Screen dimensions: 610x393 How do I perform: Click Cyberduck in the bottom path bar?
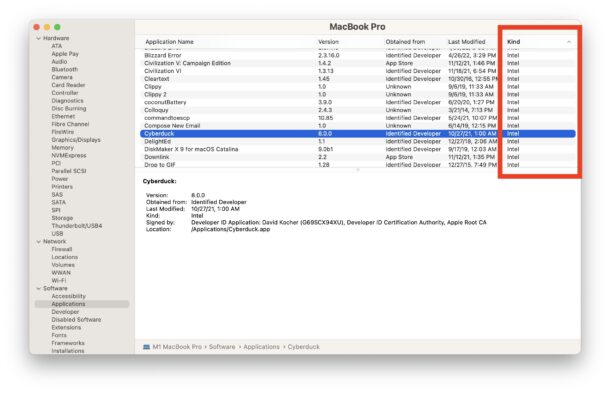(x=303, y=347)
